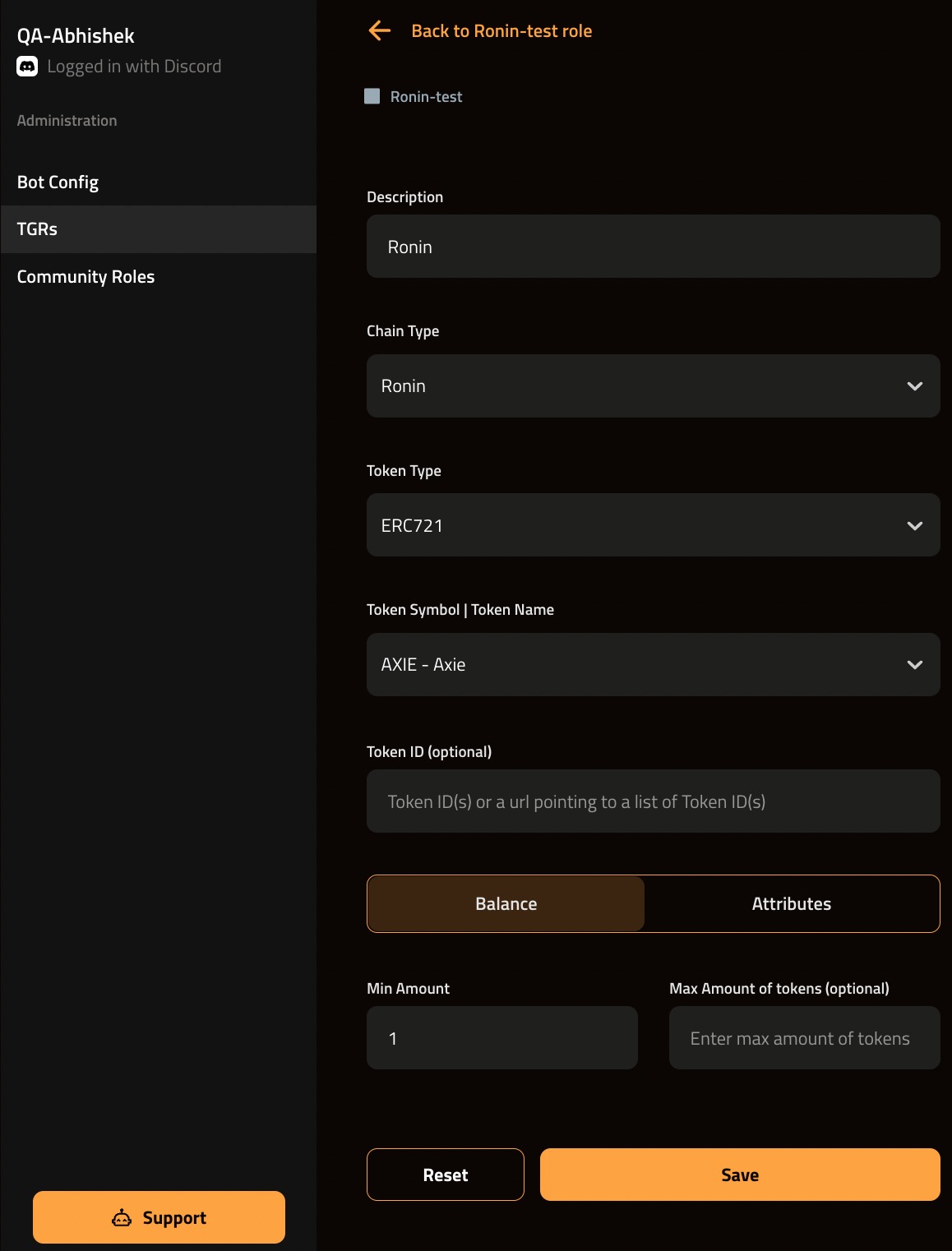The image size is (952, 1251).
Task: Click the Support robot icon
Action: 122,1218
